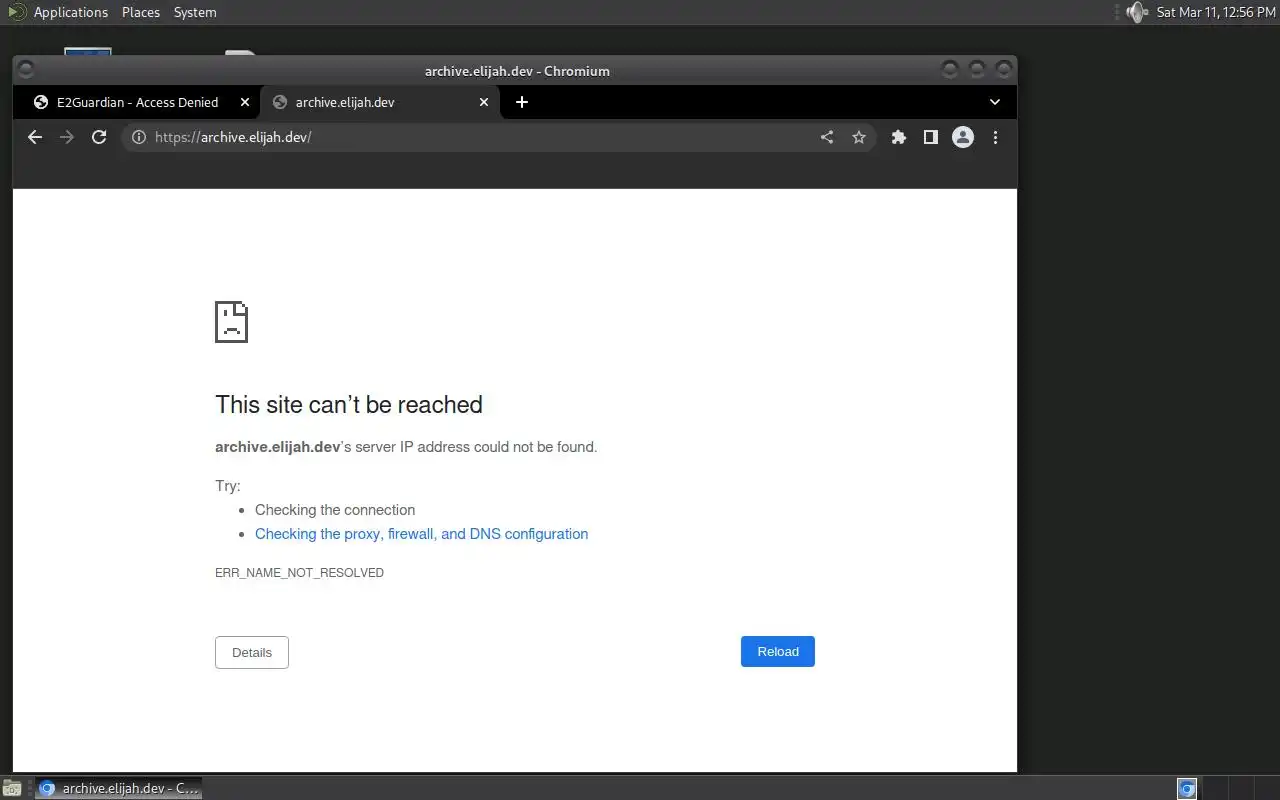Screen dimensions: 1280x800
Task: Go back using the browser back arrow
Action: pyautogui.click(x=35, y=137)
